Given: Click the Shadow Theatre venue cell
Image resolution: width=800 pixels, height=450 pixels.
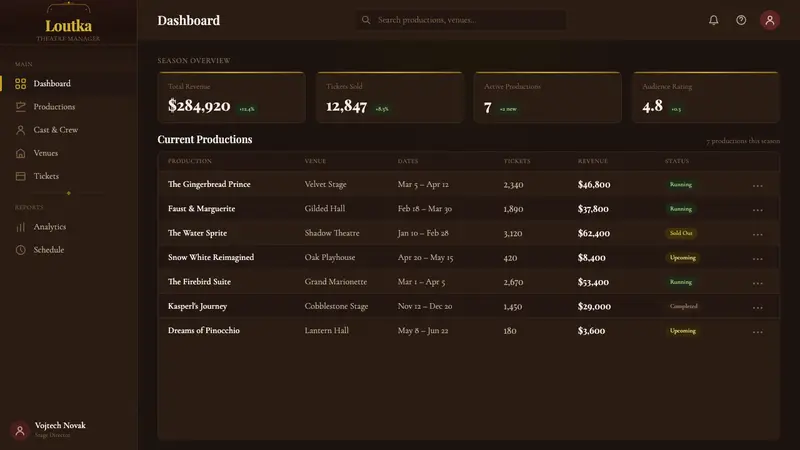Looking at the screenshot, I should pyautogui.click(x=332, y=233).
